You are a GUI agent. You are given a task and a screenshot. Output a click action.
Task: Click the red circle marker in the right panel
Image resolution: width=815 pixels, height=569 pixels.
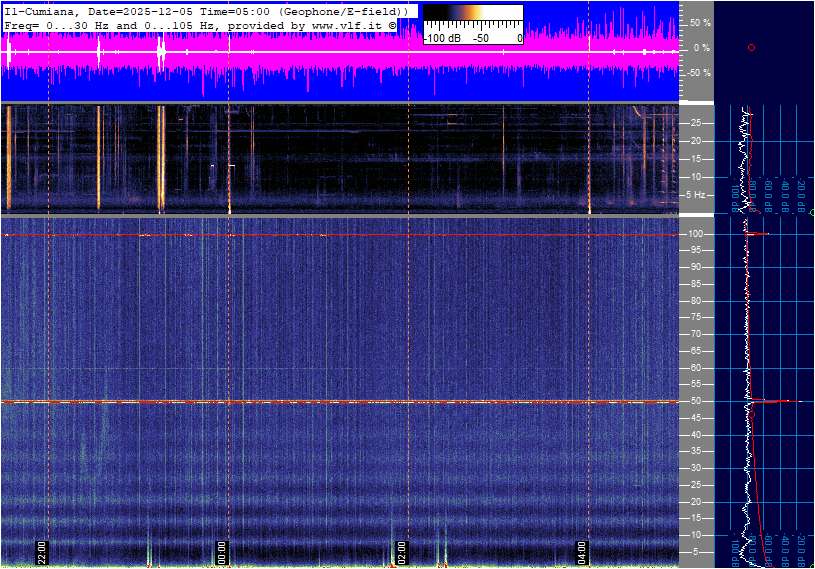751,47
